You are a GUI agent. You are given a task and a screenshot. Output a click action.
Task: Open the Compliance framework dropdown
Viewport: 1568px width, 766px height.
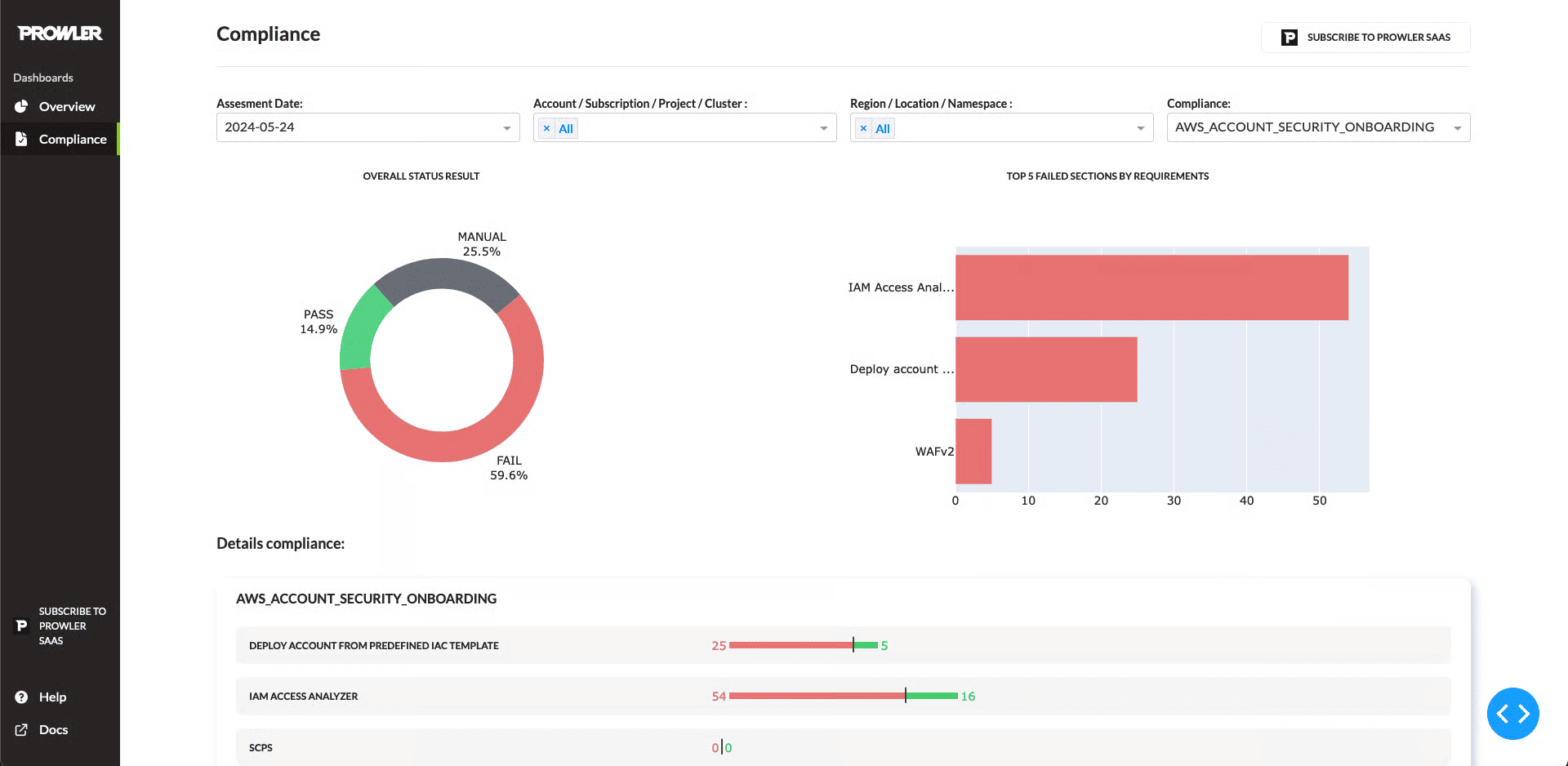[1319, 127]
